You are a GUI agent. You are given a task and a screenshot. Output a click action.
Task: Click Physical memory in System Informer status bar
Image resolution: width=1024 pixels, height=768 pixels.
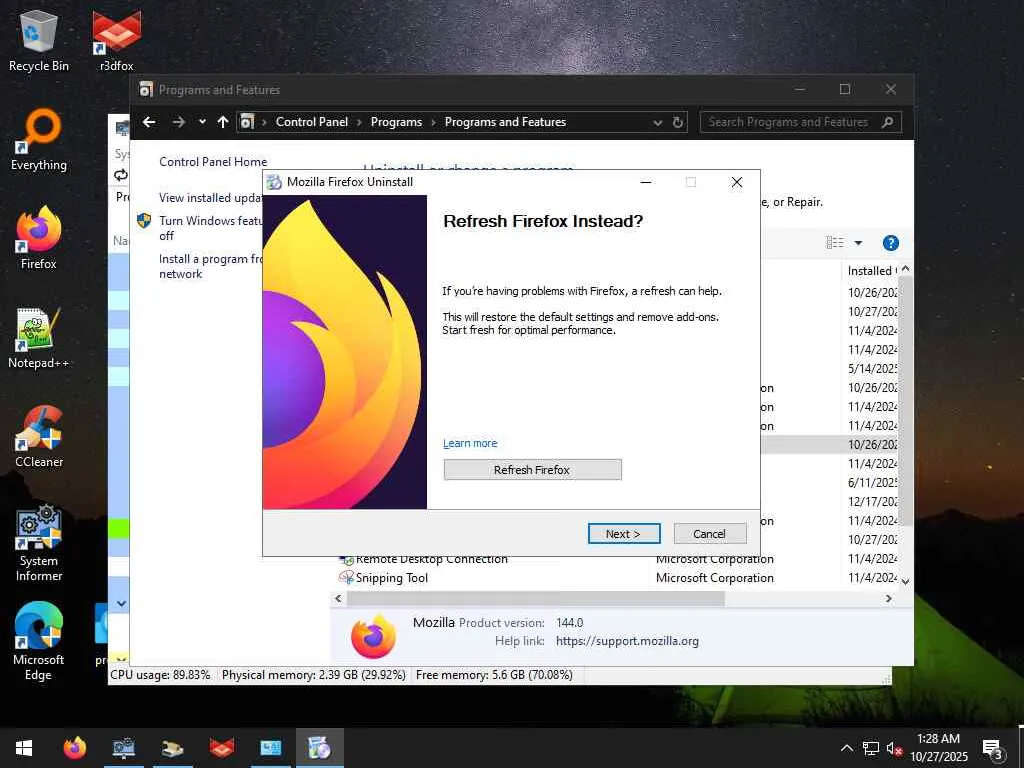tap(313, 675)
